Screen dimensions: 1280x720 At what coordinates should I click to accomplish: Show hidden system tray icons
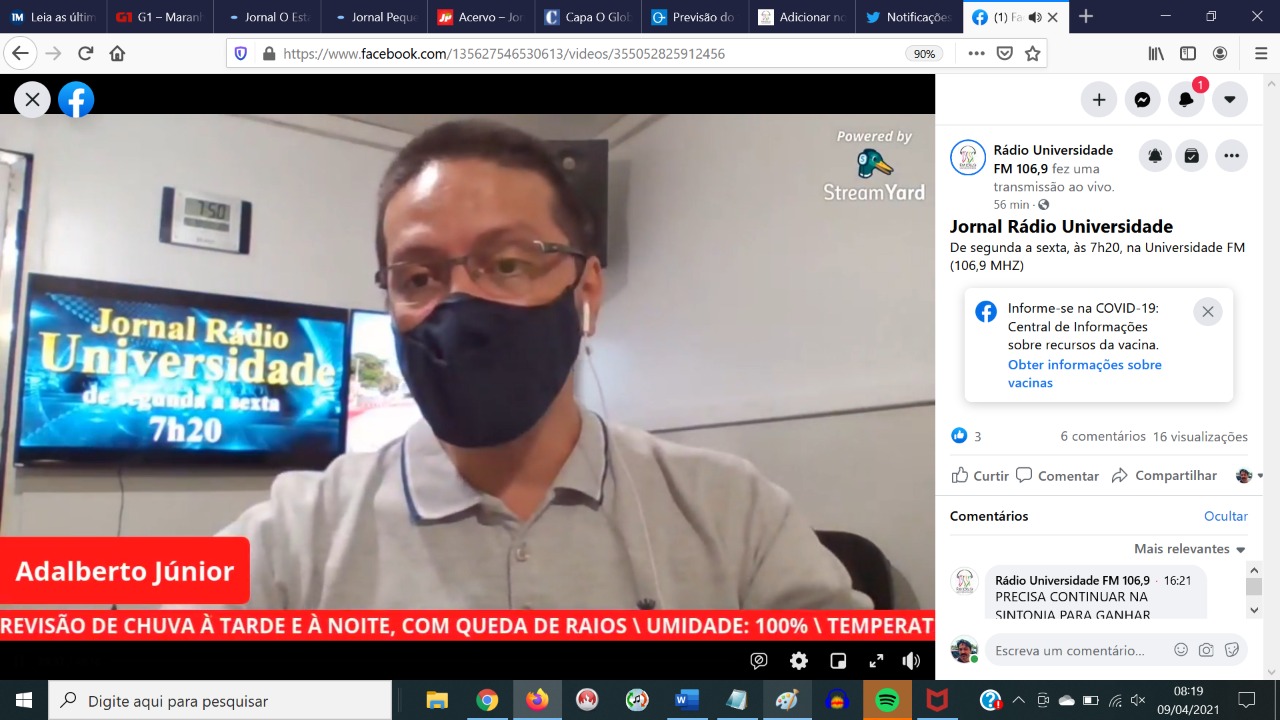(x=1018, y=700)
